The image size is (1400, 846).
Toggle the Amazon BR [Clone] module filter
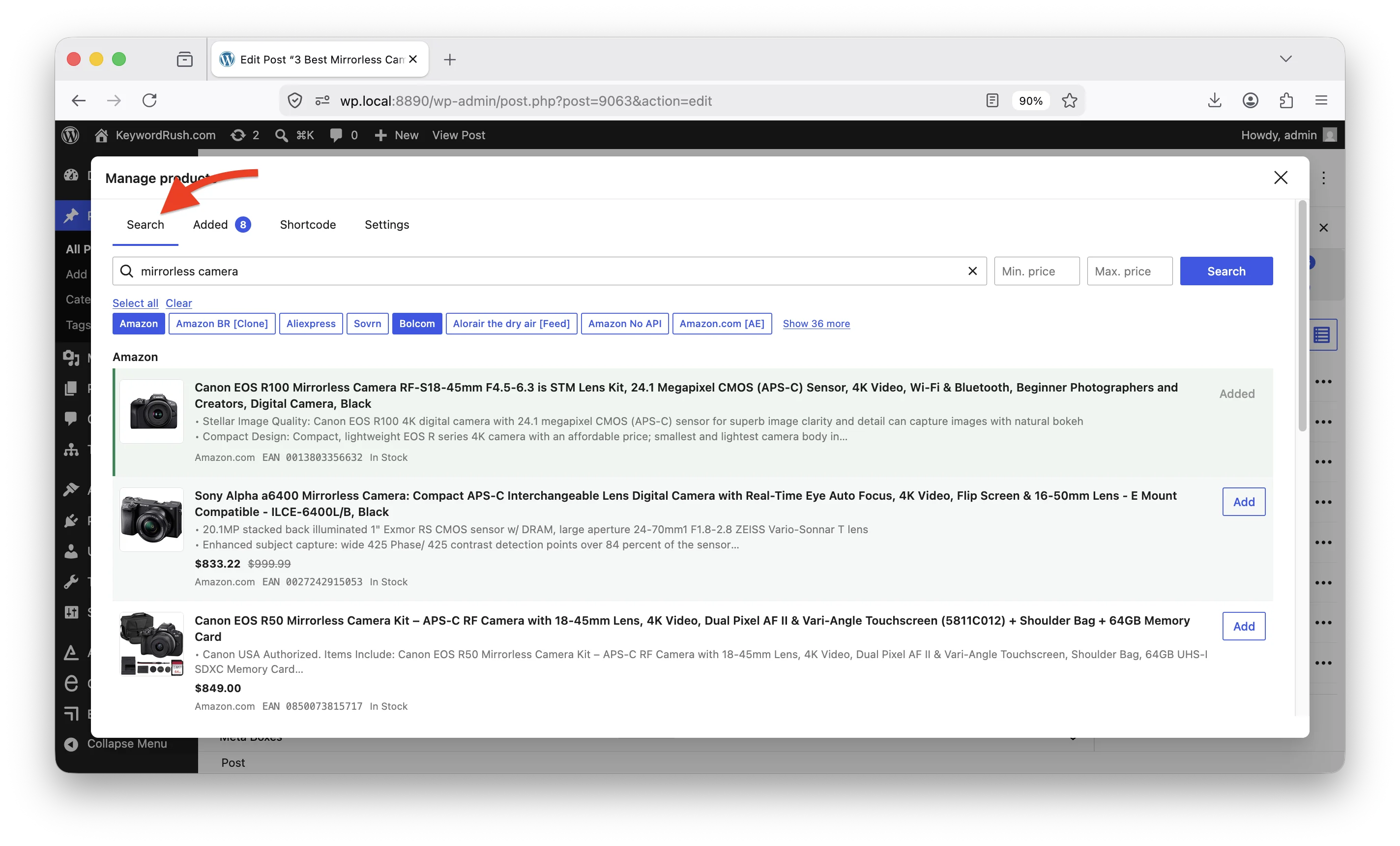point(222,324)
